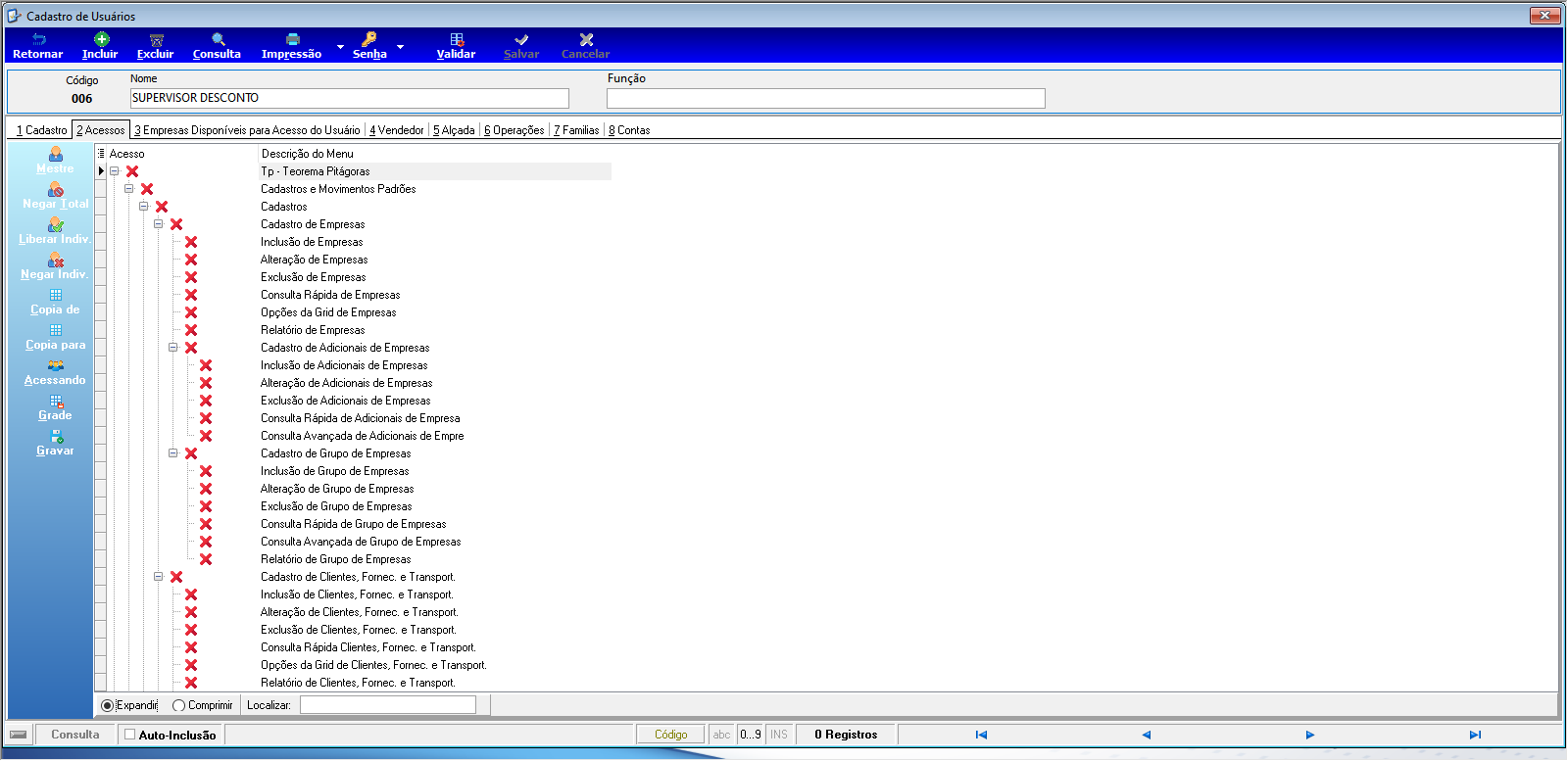Click the INS indicator in status bar
This screenshot has width=1568, height=761.
pyautogui.click(x=779, y=735)
